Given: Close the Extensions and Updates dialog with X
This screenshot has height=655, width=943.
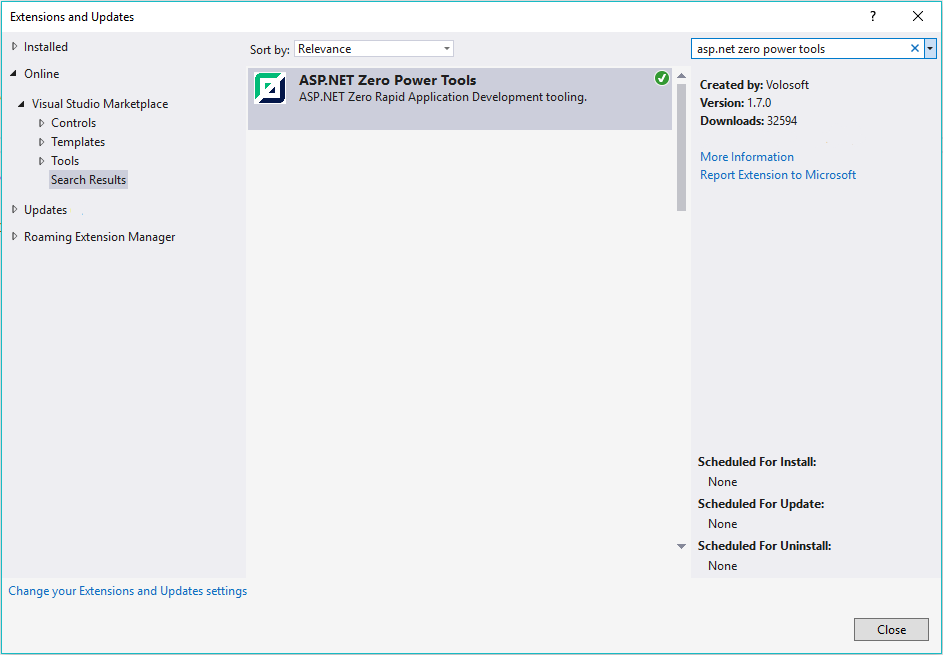Looking at the screenshot, I should point(918,17).
